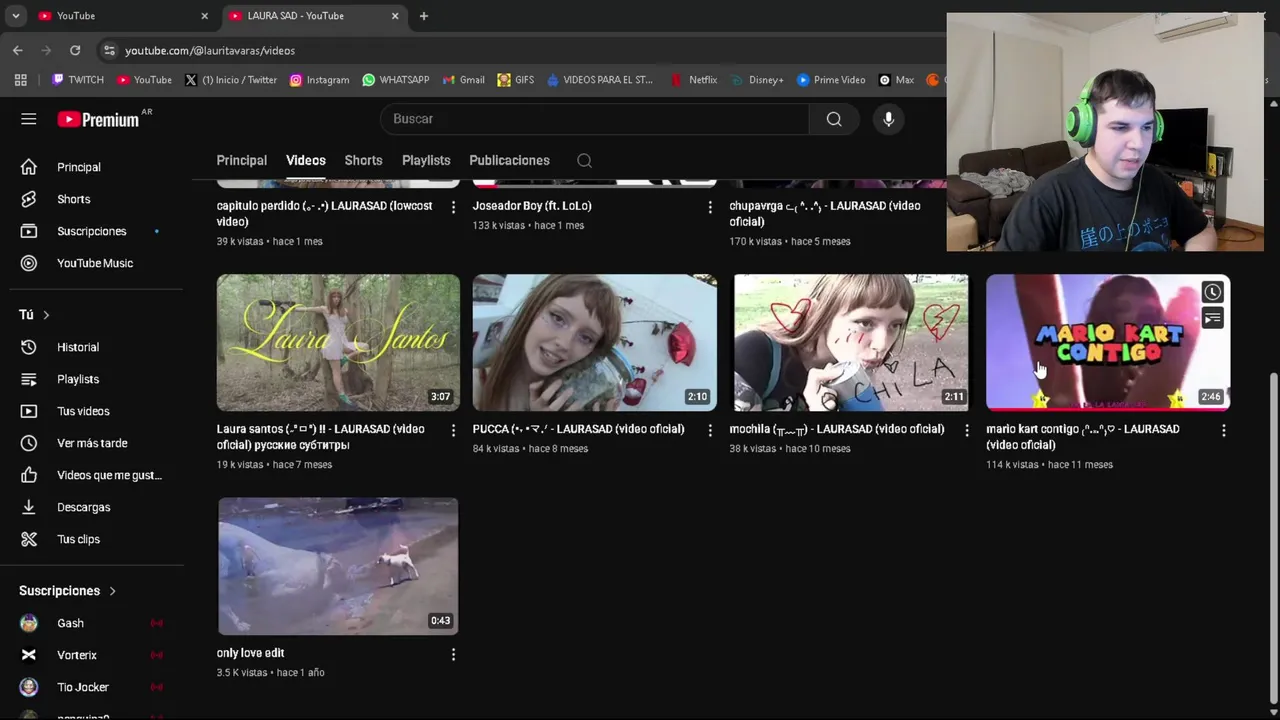This screenshot has height=720, width=1280.
Task: Open VIDEOS PARA EL ST... bookmark folder
Action: tap(600, 80)
